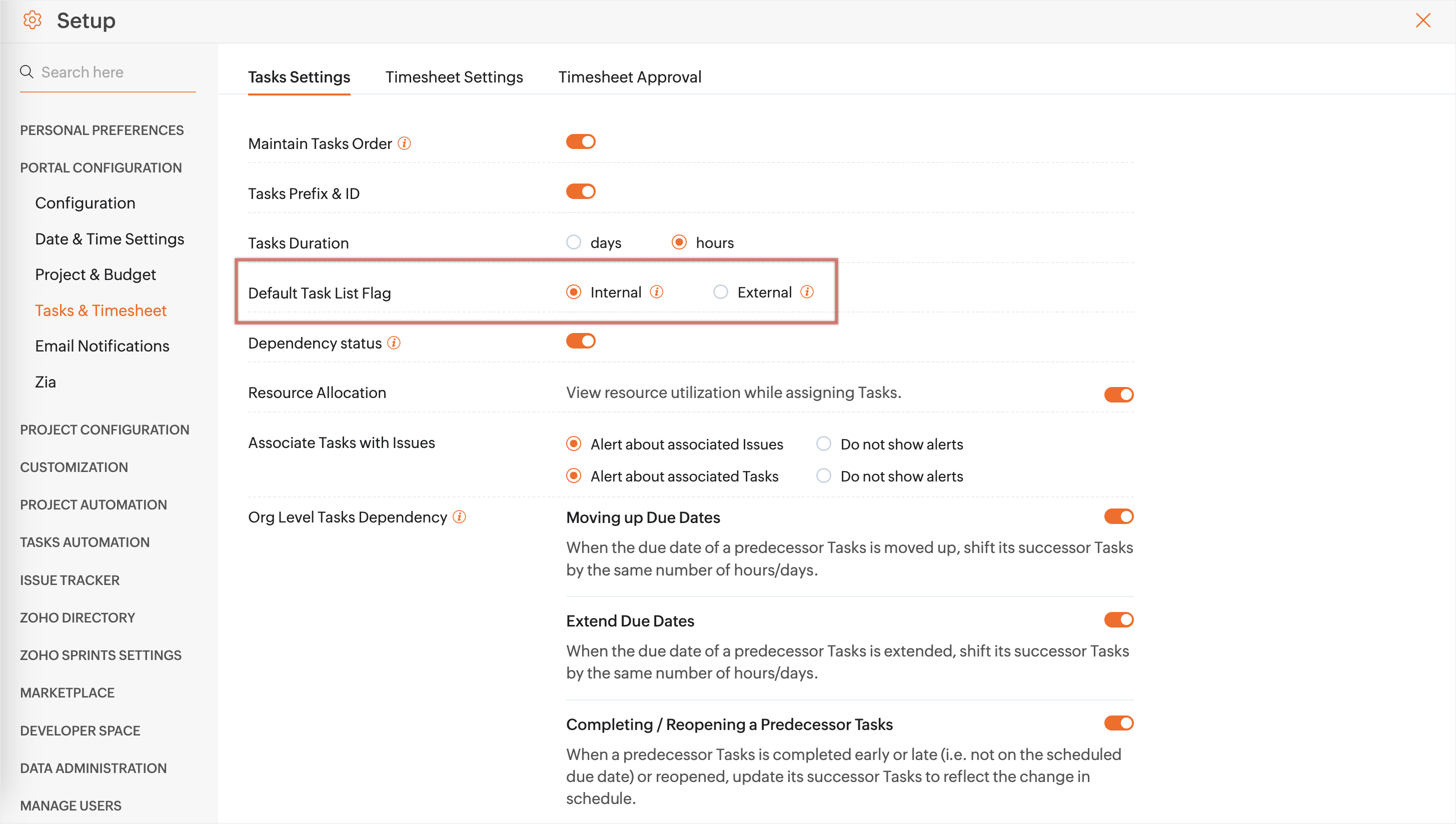This screenshot has width=1456, height=824.
Task: Select days for Tasks Duration
Action: [x=574, y=242]
